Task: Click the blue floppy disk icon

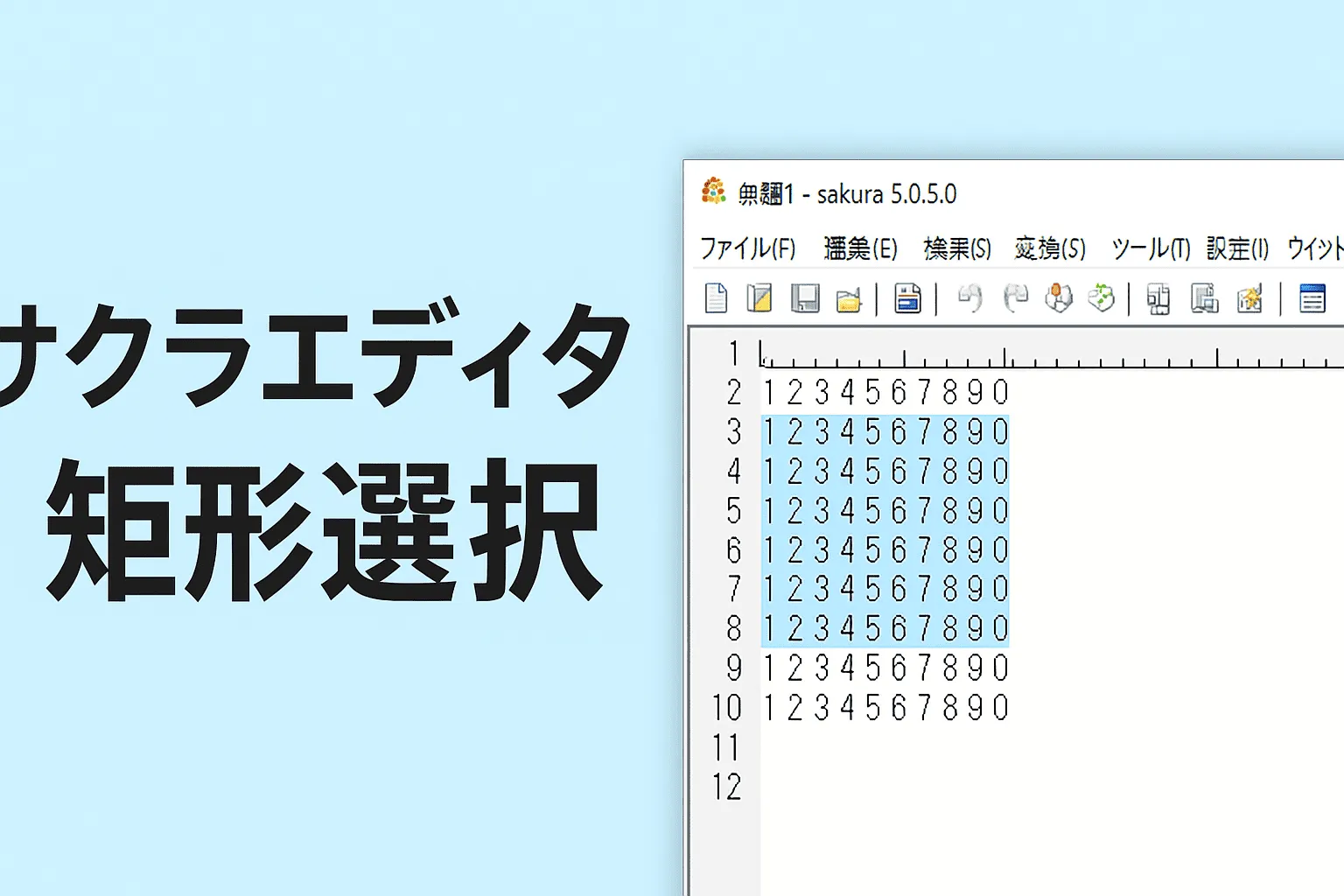Action: point(907,298)
